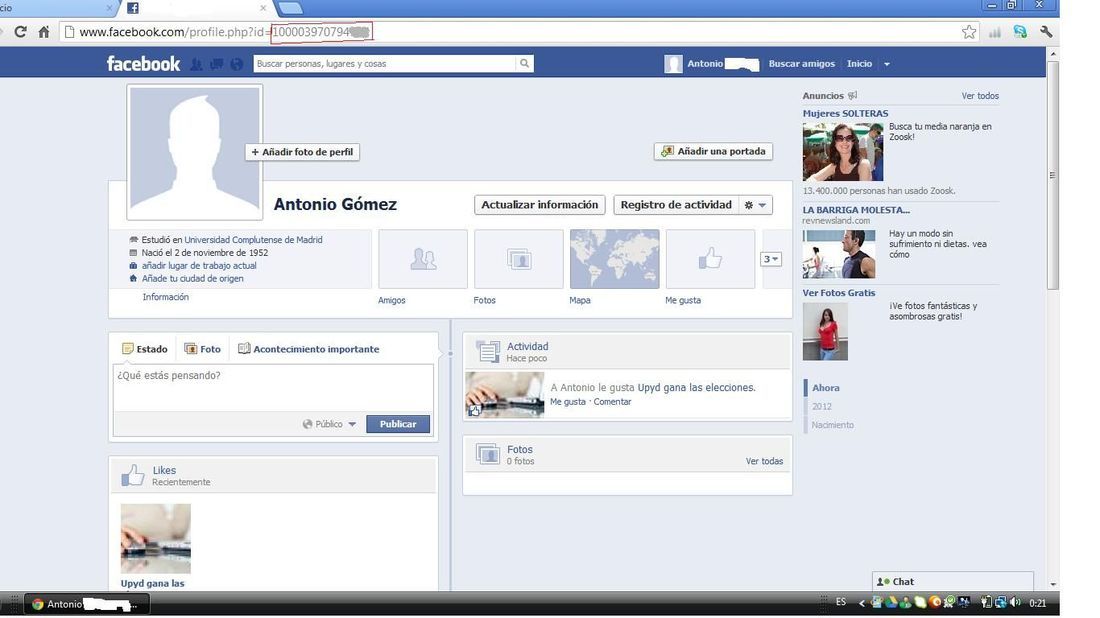Open Chrome wrench settings menu
The image size is (1100, 618).
1046,32
